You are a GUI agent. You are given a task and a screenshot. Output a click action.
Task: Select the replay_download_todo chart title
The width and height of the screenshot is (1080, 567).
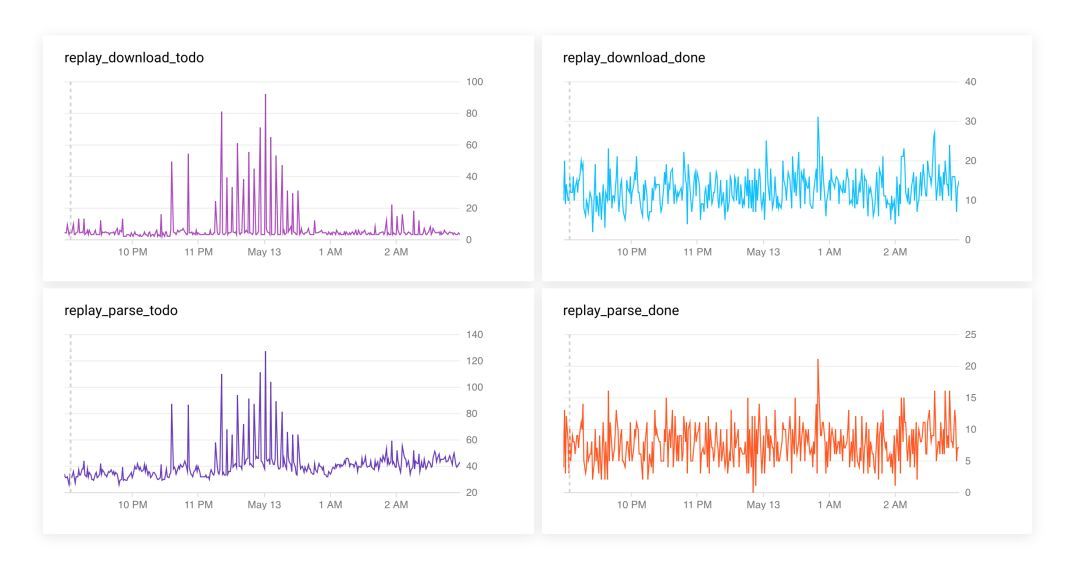(x=134, y=58)
